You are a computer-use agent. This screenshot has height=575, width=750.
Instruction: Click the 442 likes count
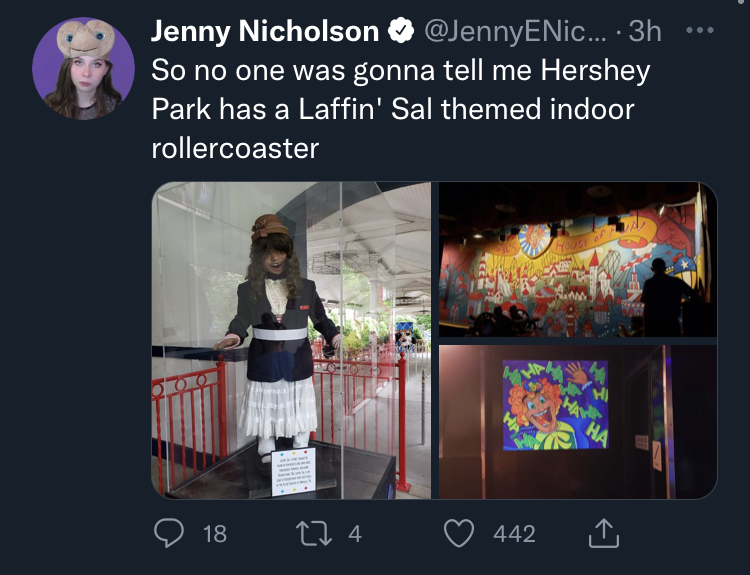tap(514, 533)
